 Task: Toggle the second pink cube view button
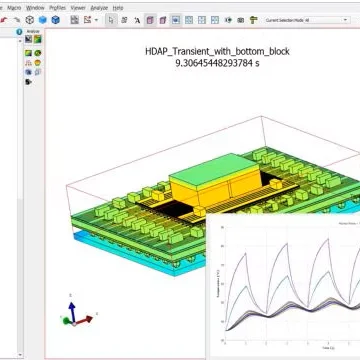(163, 20)
